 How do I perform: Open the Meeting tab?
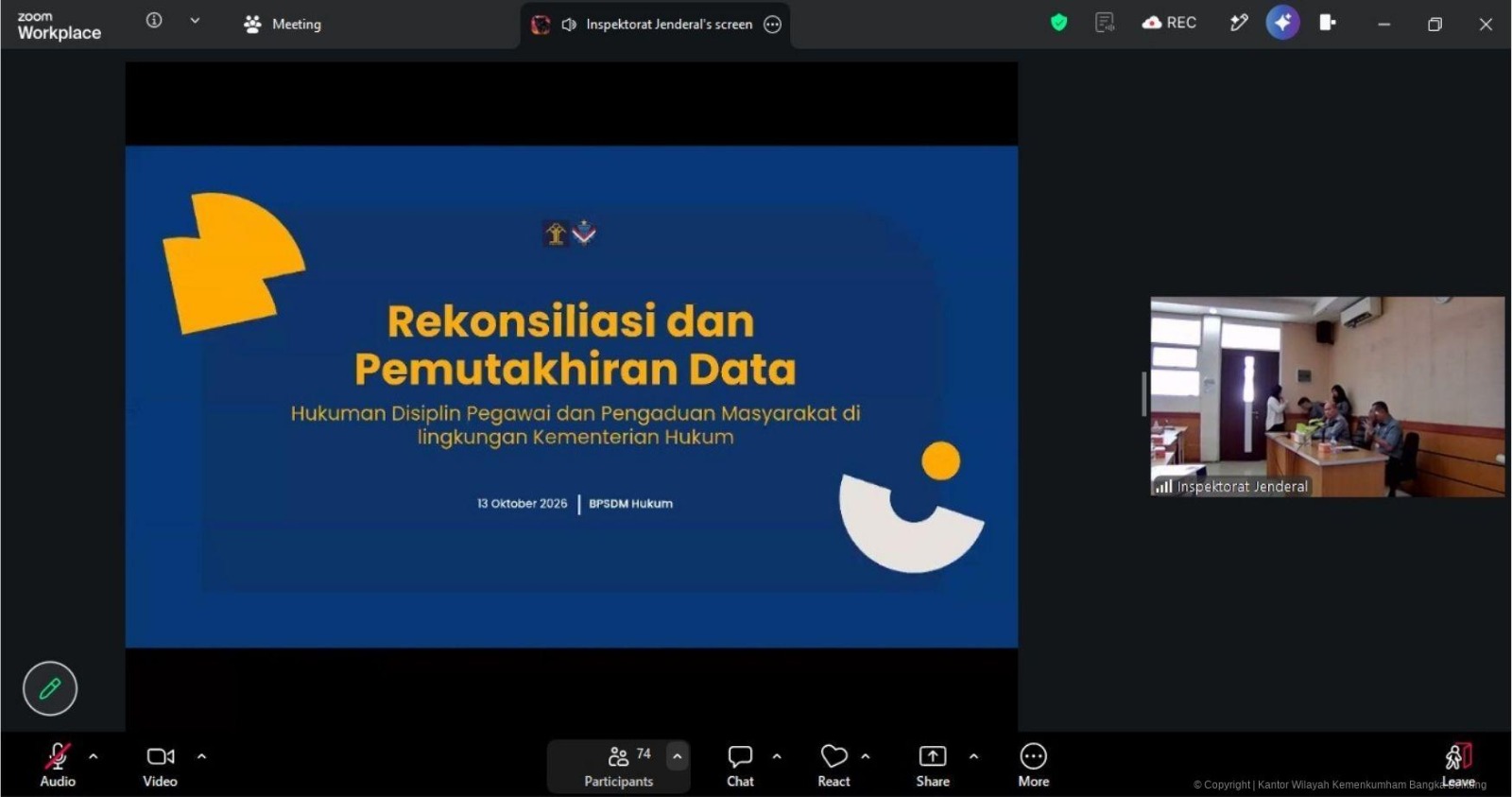(x=283, y=24)
